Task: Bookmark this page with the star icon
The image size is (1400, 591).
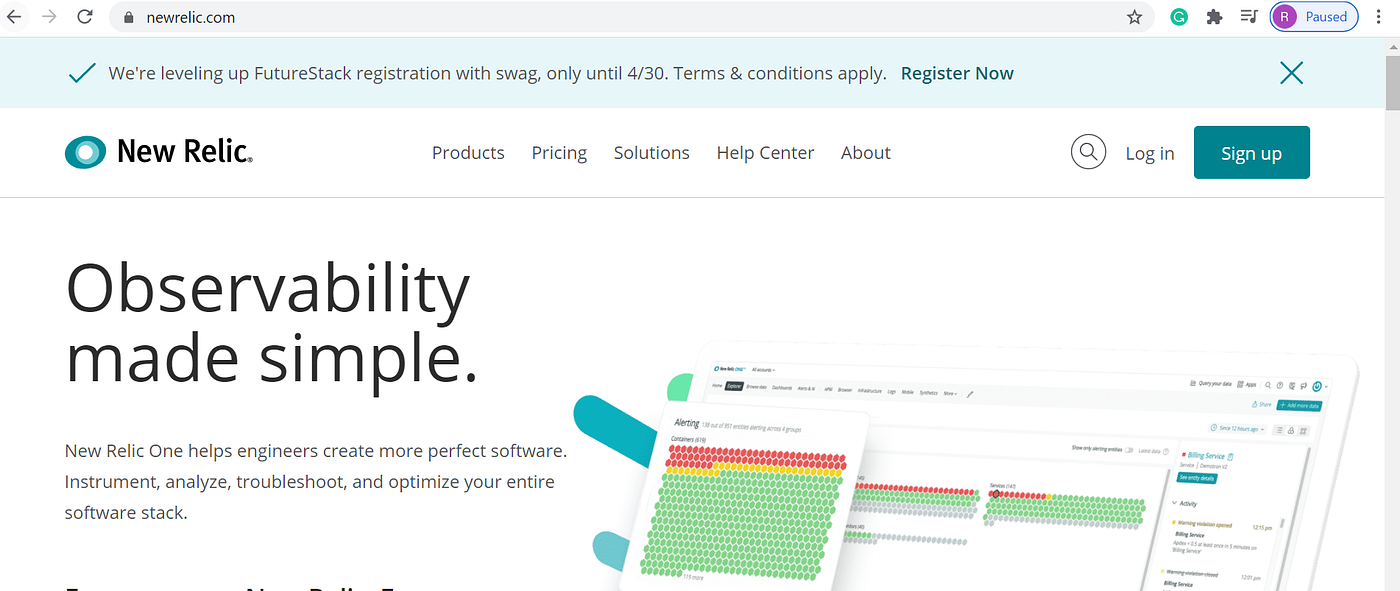Action: pos(1134,17)
